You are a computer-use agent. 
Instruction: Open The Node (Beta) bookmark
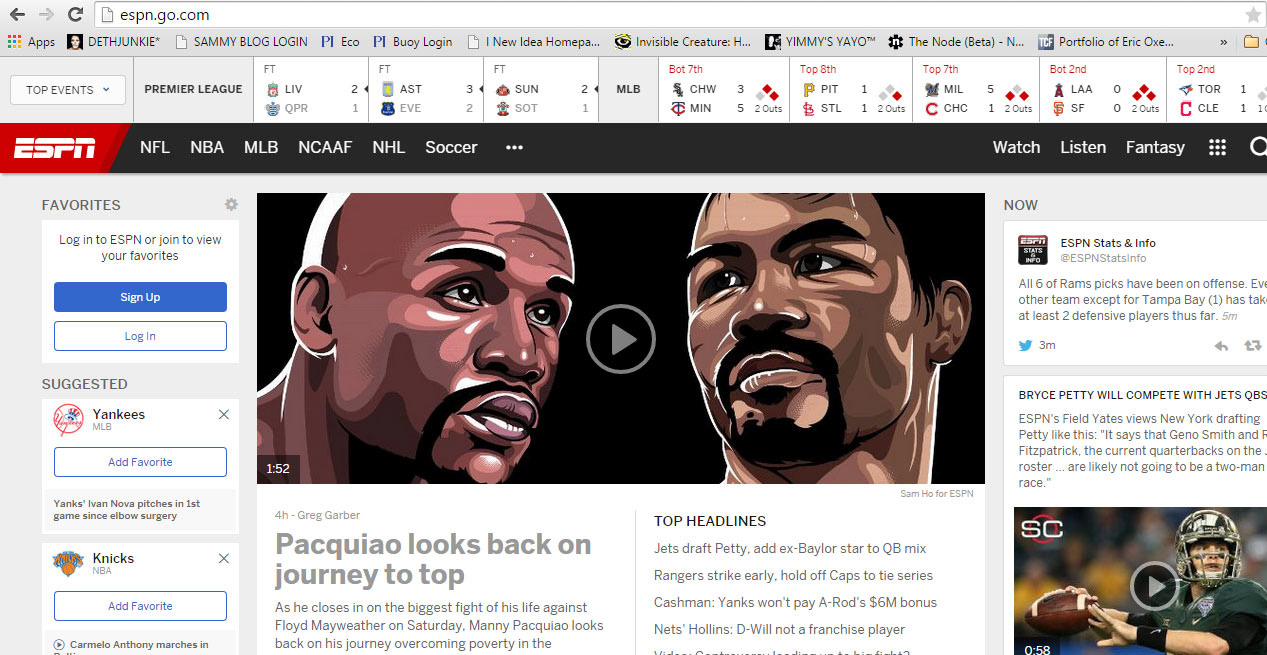click(956, 42)
